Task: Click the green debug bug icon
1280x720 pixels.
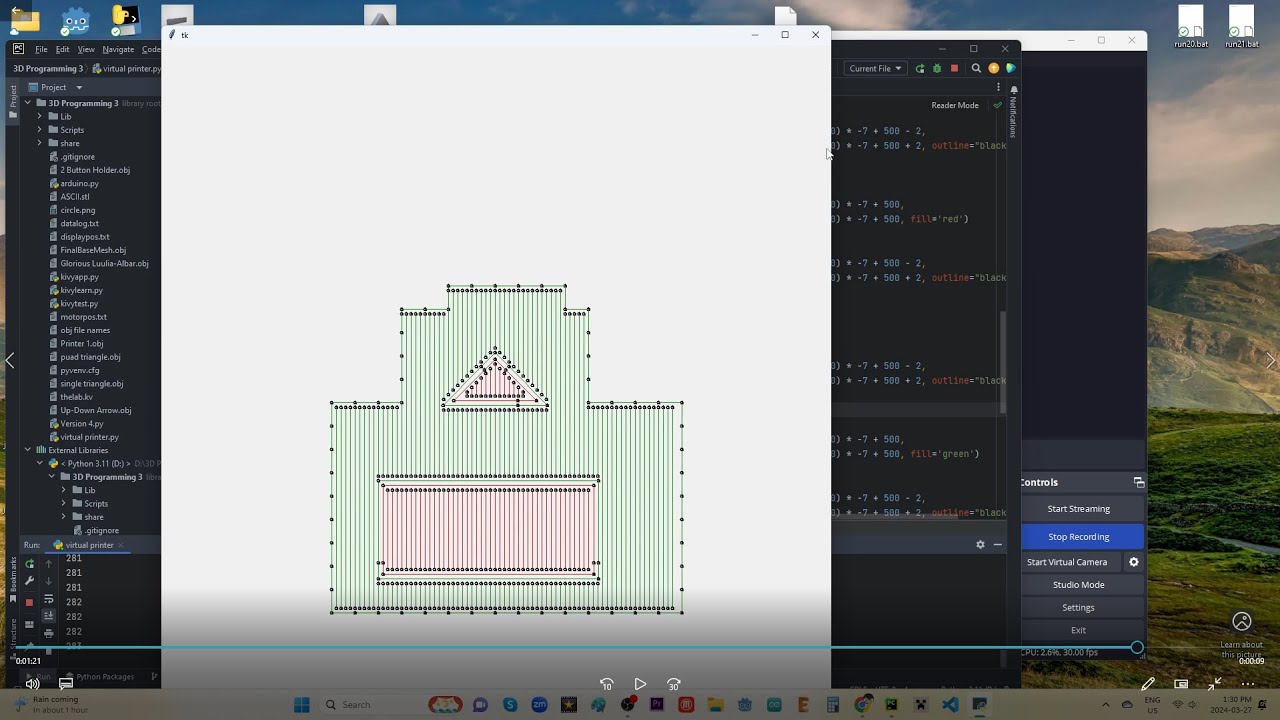Action: pos(937,68)
